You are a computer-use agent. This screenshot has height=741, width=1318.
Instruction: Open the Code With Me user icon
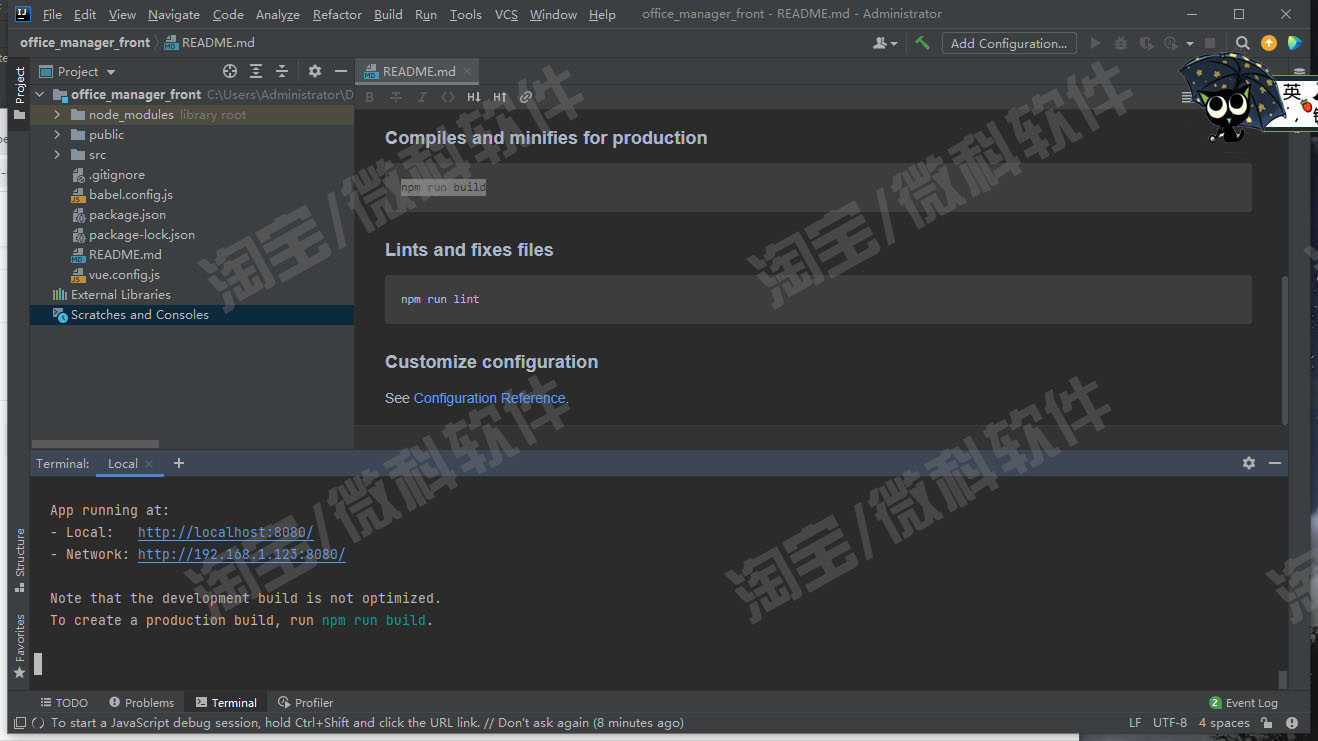[884, 43]
